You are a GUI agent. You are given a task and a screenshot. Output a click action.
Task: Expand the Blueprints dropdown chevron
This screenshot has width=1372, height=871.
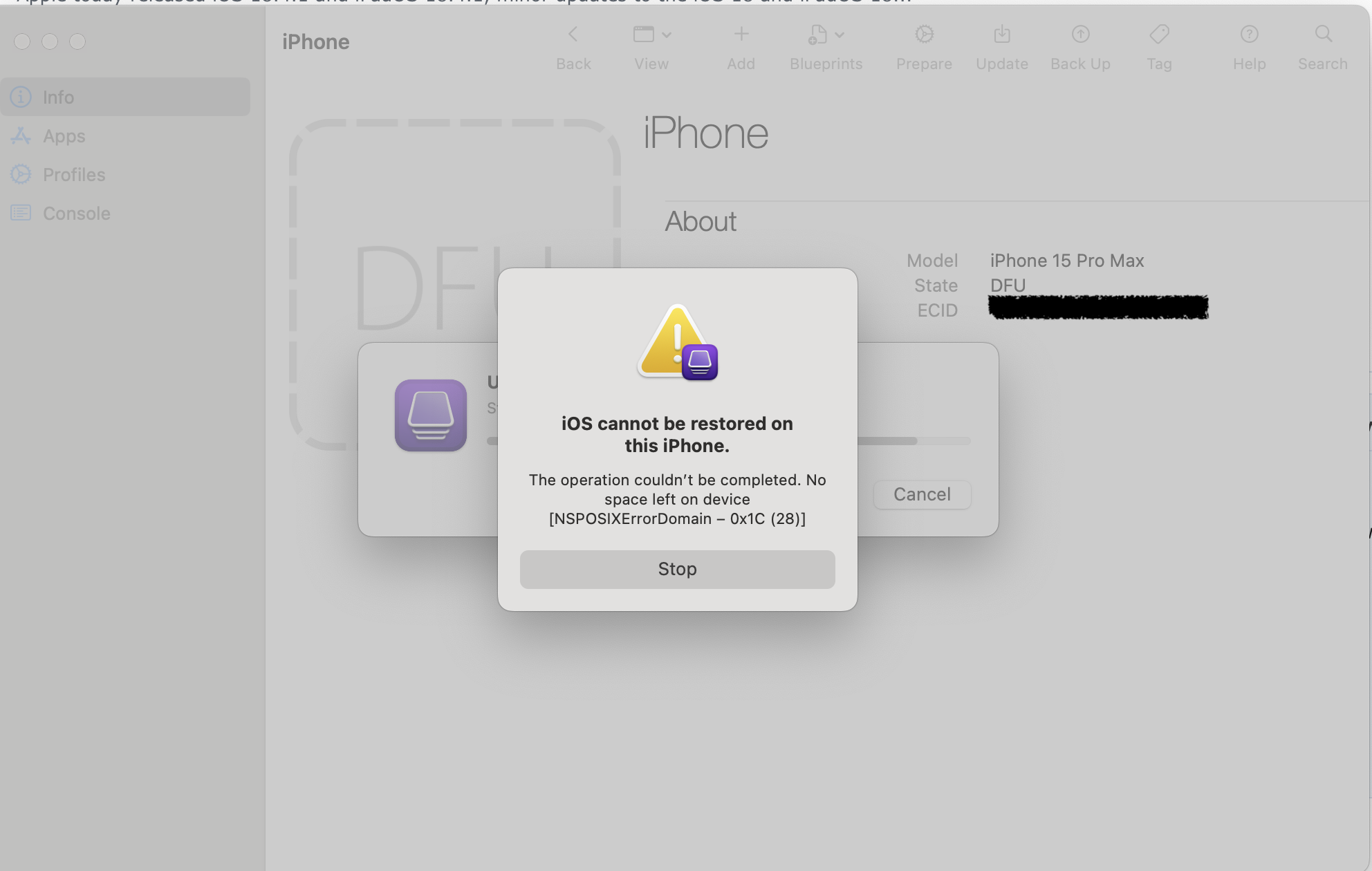point(840,35)
